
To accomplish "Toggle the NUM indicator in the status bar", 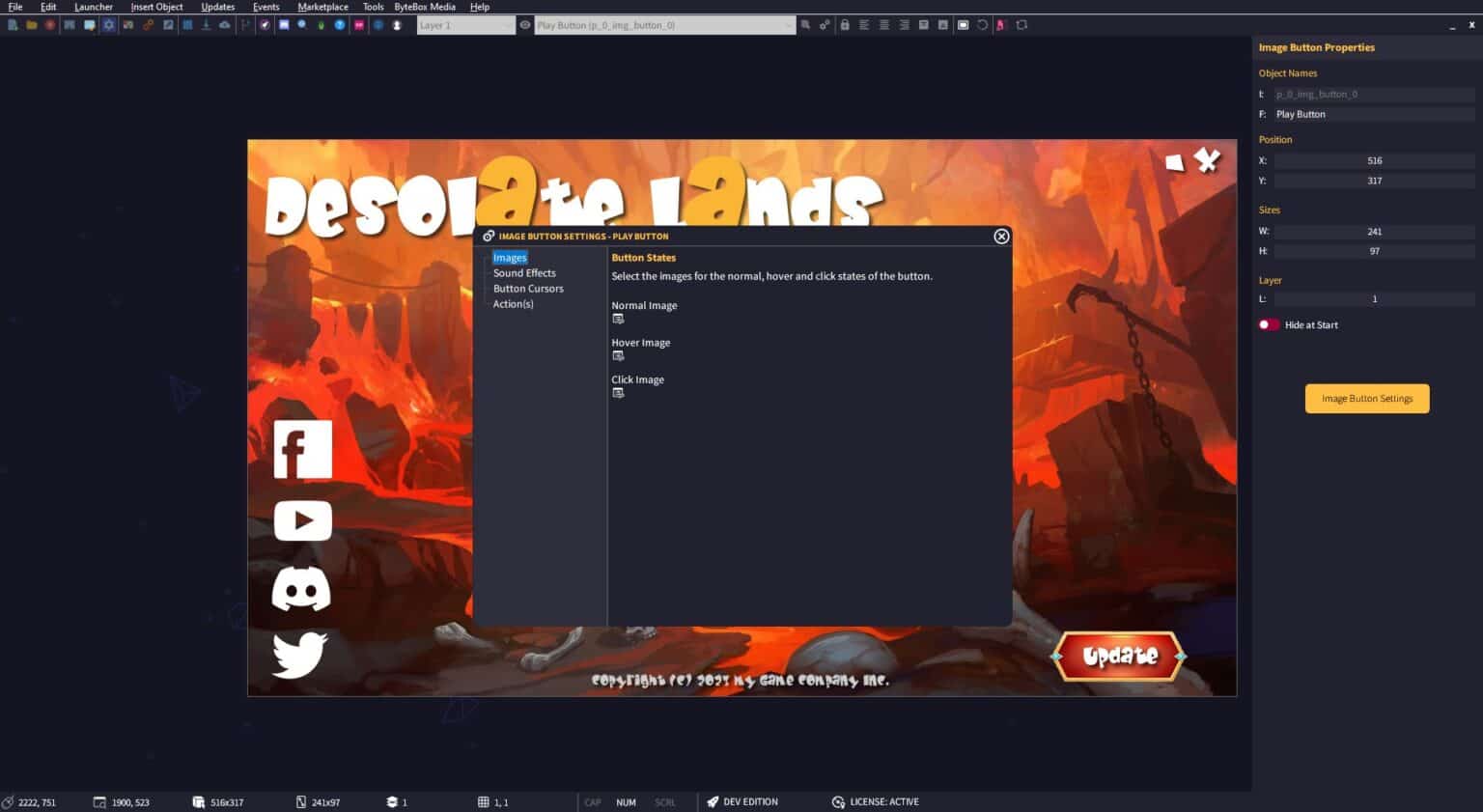I will coord(626,802).
